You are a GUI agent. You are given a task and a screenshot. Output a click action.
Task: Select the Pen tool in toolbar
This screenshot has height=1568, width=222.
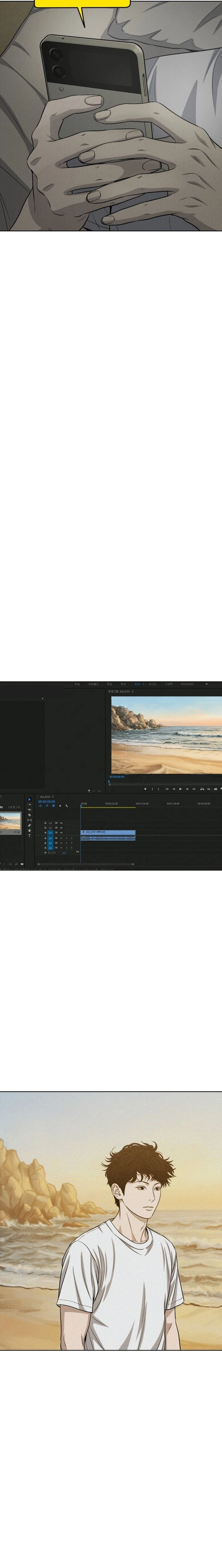tap(29, 825)
